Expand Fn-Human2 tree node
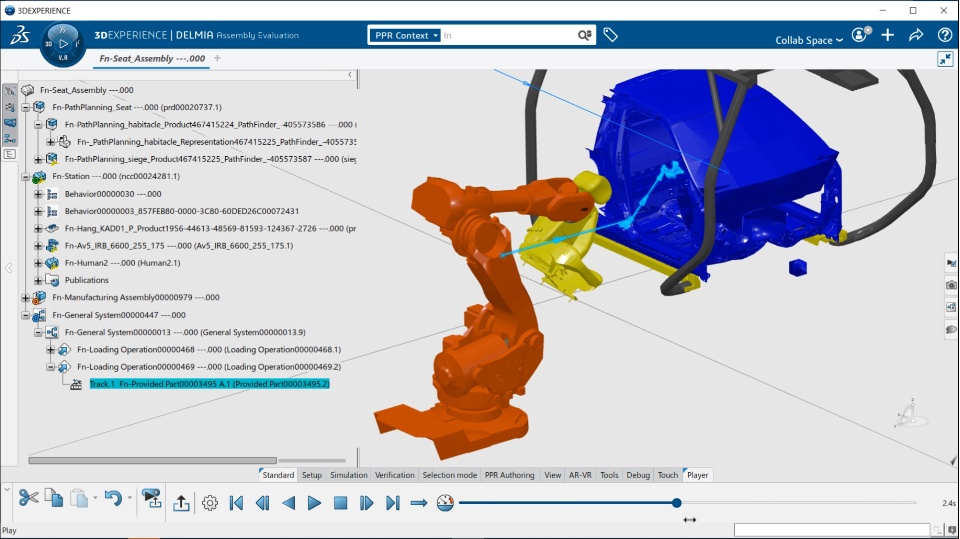The width and height of the screenshot is (960, 539). click(38, 263)
